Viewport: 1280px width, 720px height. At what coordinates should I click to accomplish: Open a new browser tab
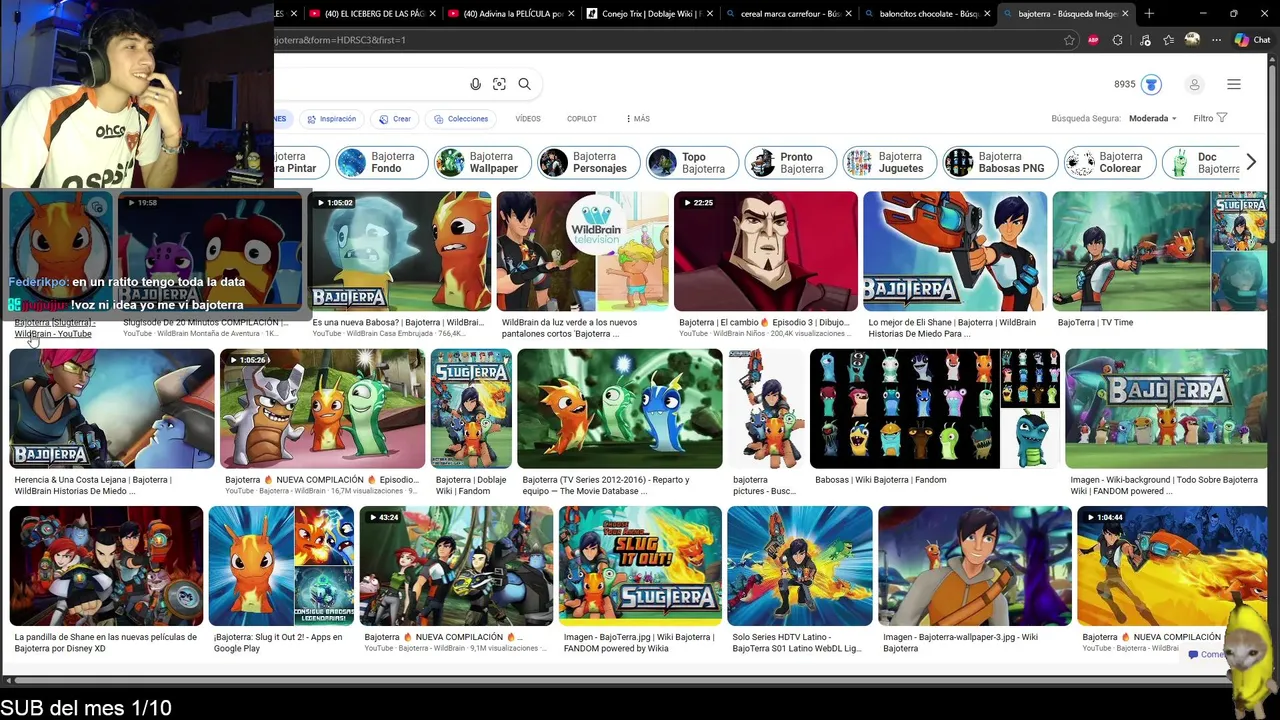1149,13
